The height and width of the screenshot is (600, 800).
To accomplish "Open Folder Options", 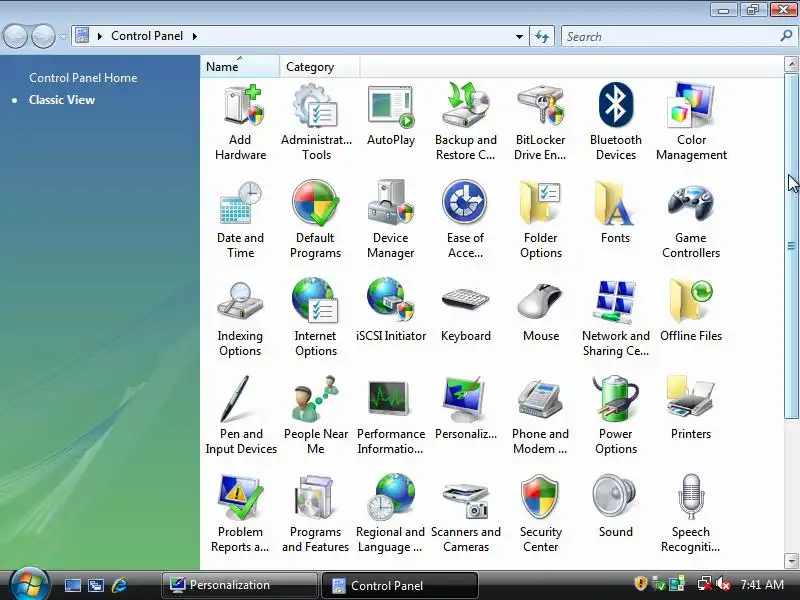I will pyautogui.click(x=541, y=220).
